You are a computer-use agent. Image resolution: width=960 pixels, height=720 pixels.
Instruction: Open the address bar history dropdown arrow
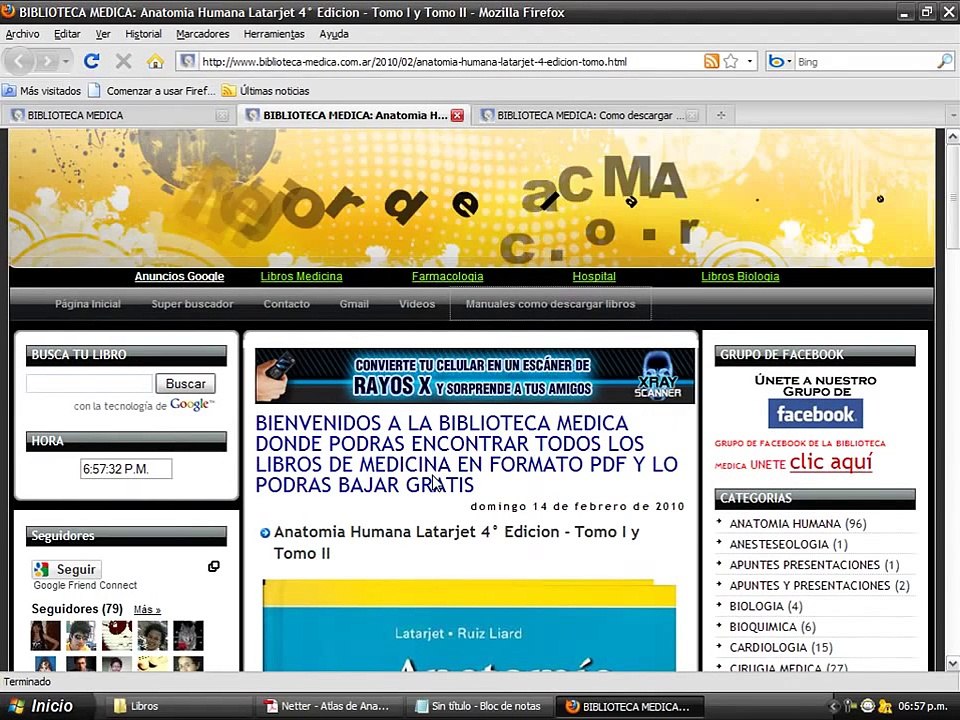[749, 61]
